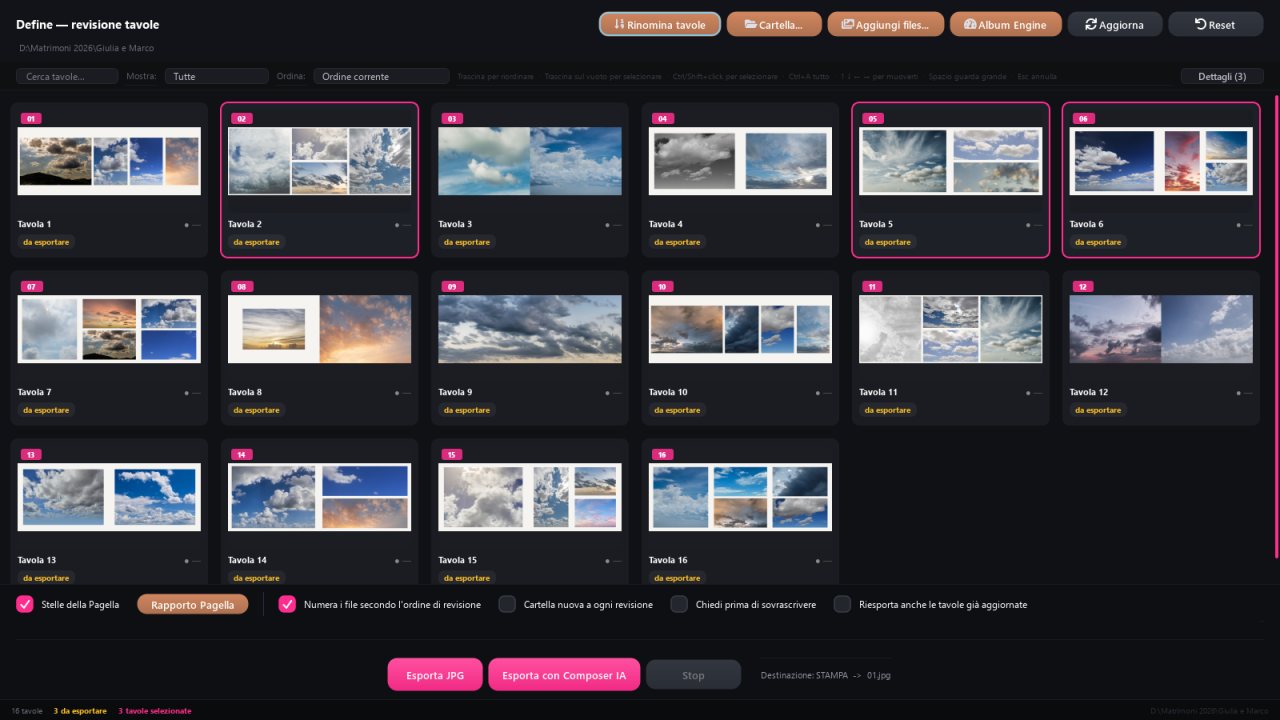Click the 'Destinazione: STAMPA' text
This screenshot has width=1280, height=720.
[804, 676]
